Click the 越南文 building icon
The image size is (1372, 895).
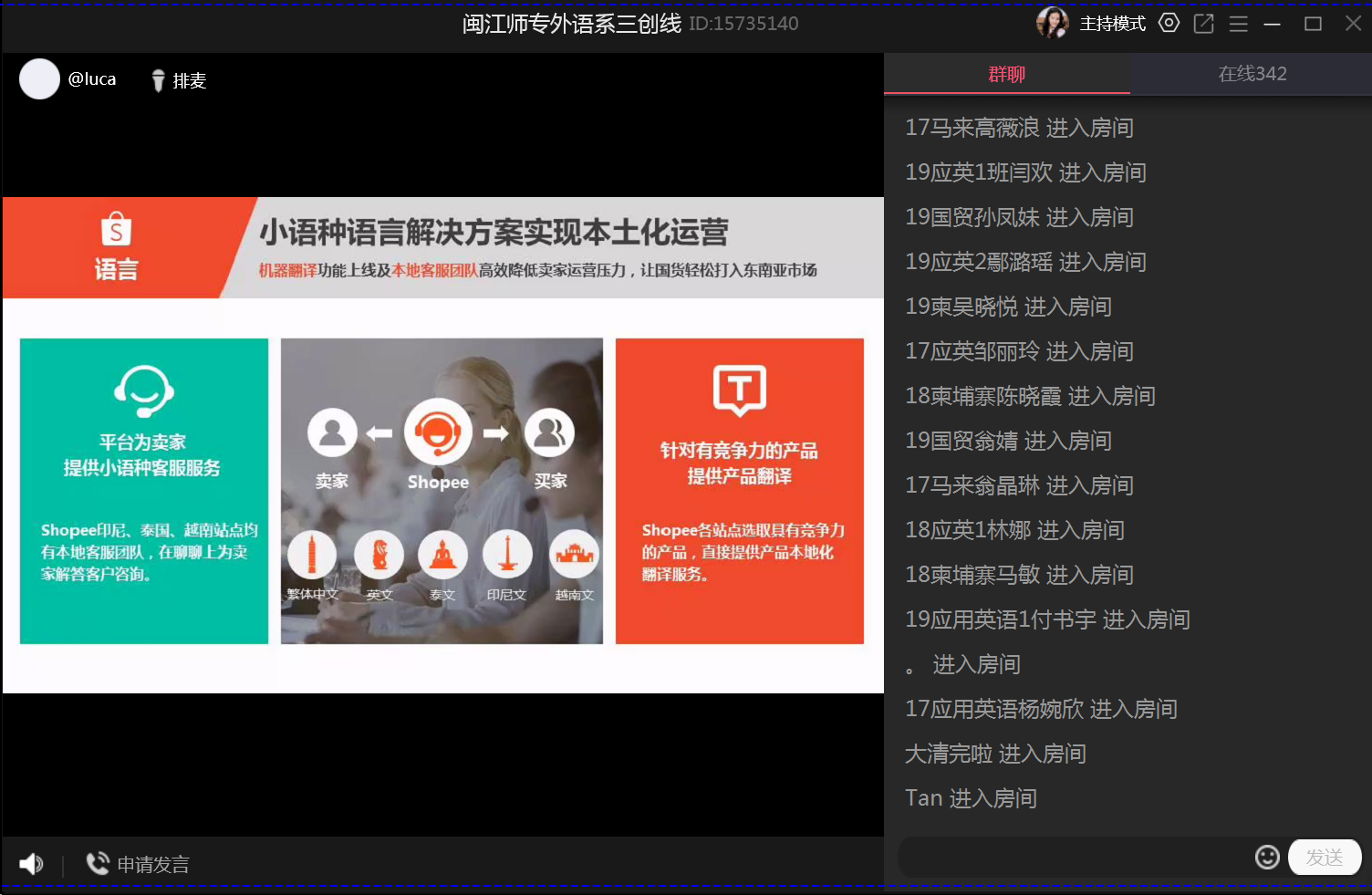click(x=574, y=554)
